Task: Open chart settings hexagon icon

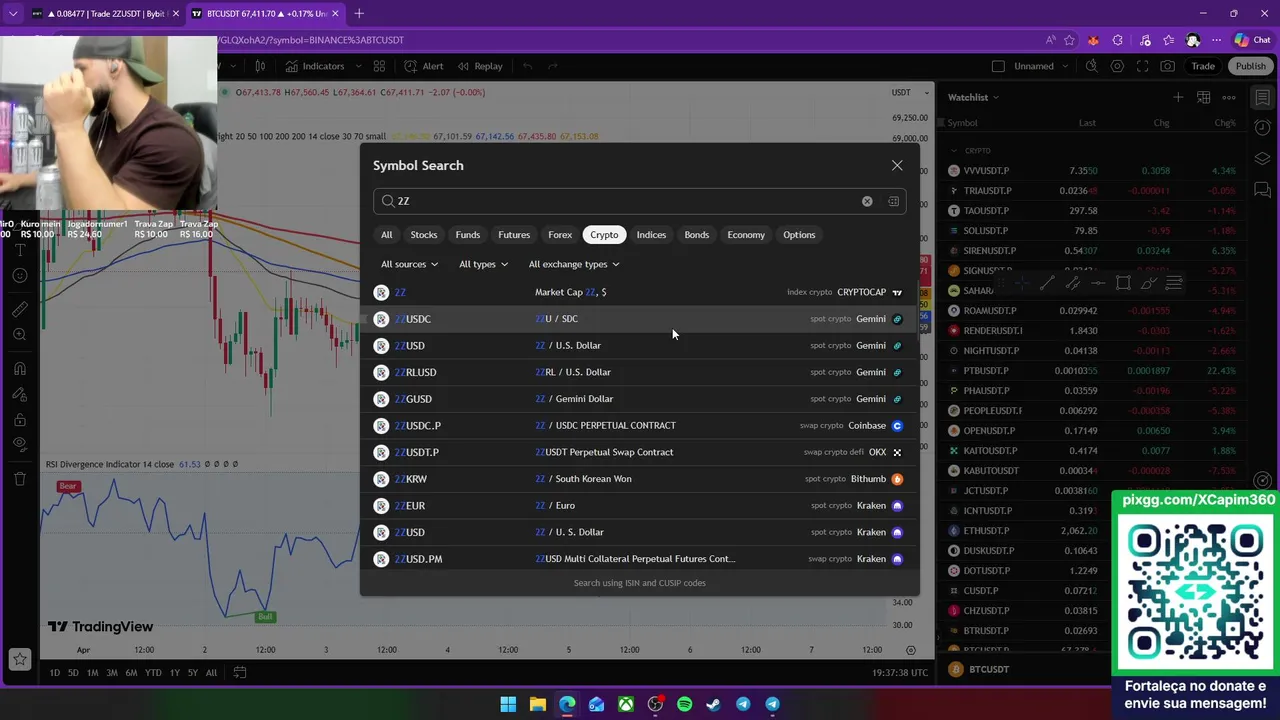Action: click(1117, 66)
